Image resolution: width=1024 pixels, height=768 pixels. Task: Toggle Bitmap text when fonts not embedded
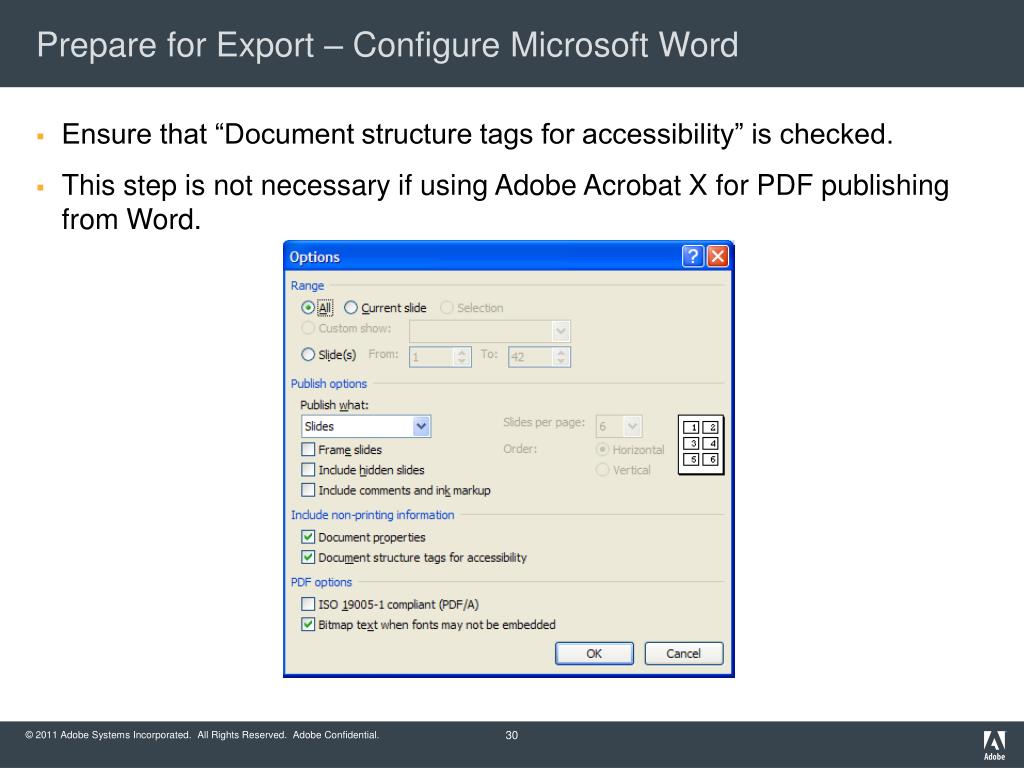308,624
